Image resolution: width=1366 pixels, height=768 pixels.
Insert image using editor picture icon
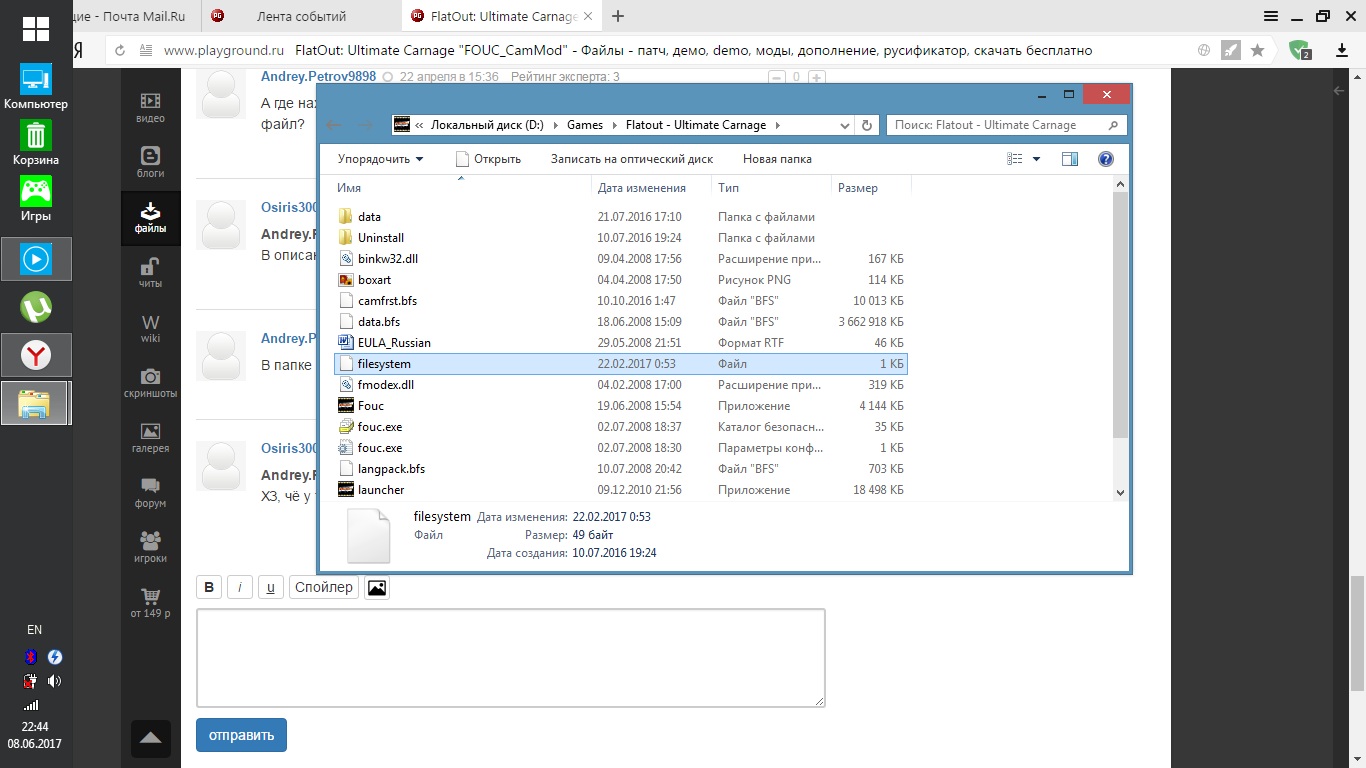point(376,588)
